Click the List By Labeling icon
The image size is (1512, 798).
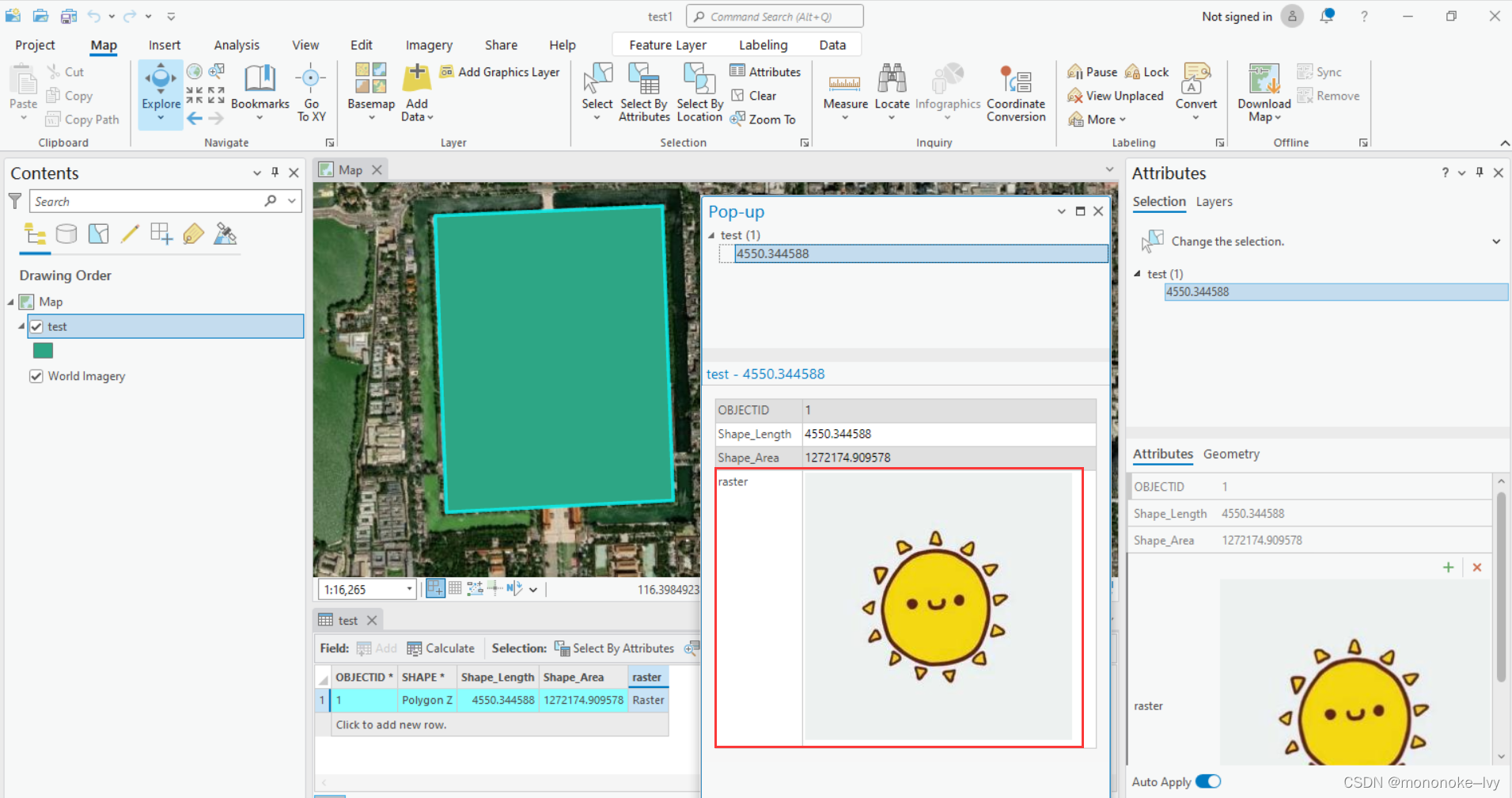click(x=193, y=234)
